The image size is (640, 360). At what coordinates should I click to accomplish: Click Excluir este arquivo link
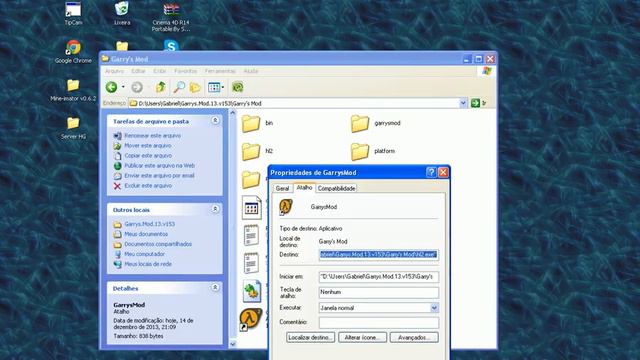pos(148,186)
